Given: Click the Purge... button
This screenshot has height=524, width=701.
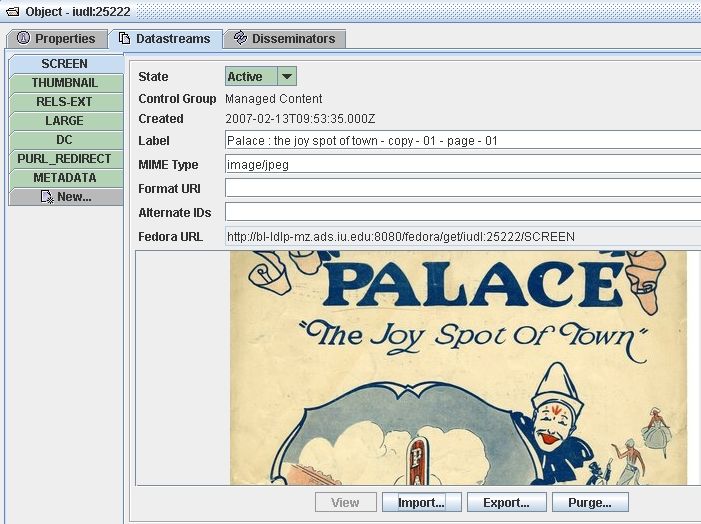Looking at the screenshot, I should click(590, 503).
